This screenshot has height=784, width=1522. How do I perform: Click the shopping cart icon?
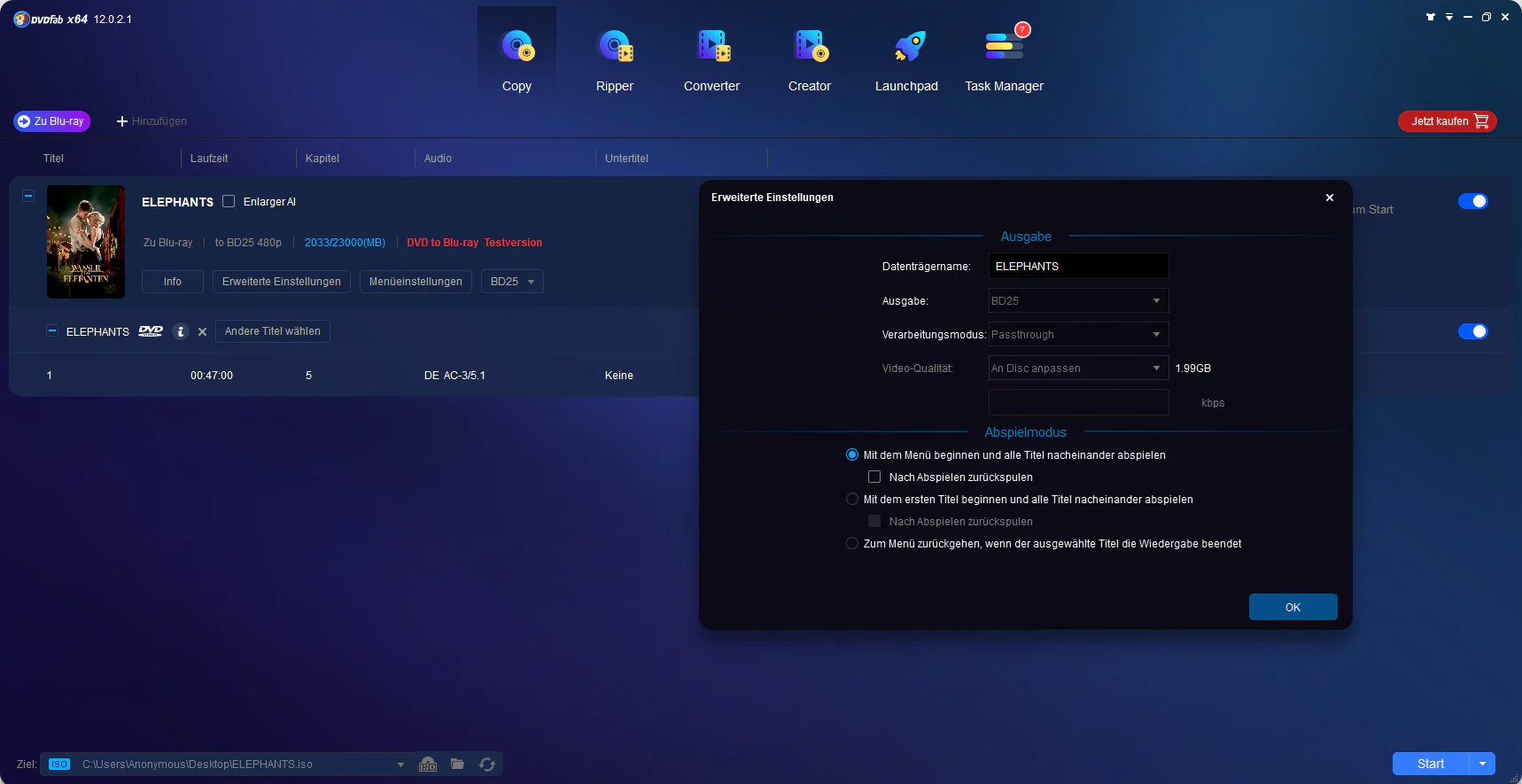click(x=1481, y=121)
